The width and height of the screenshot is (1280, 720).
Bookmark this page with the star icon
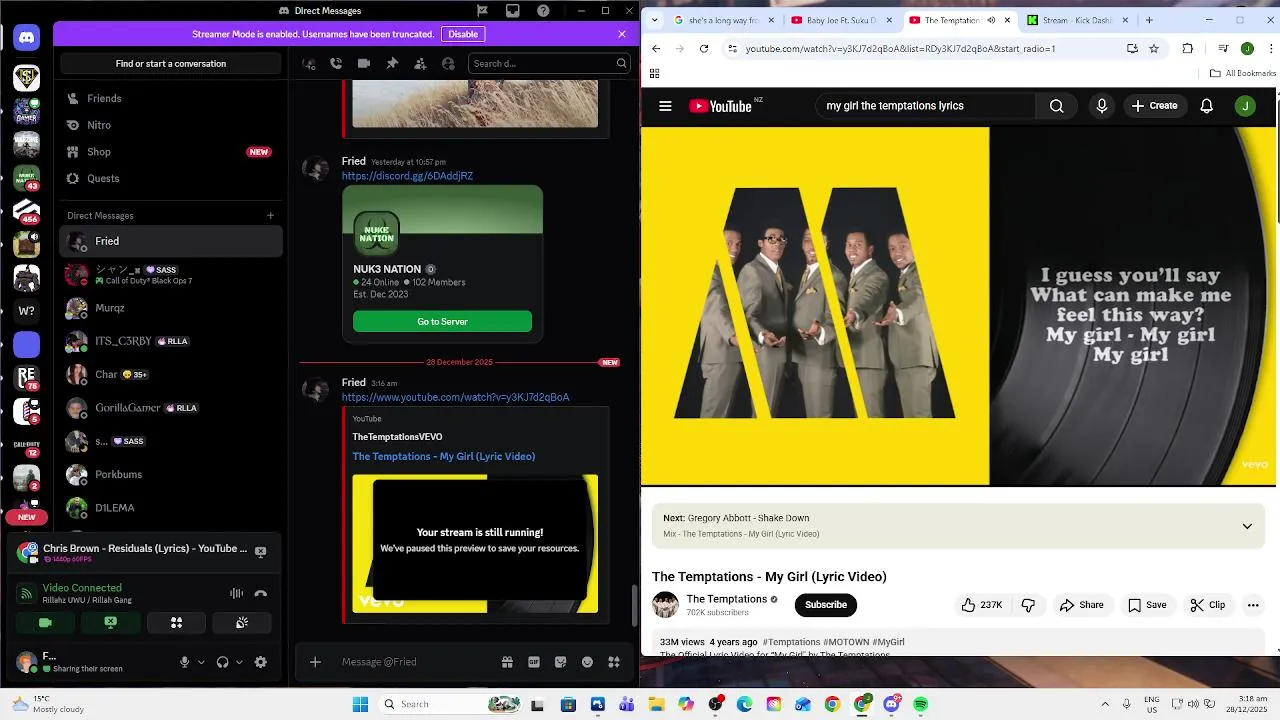pyautogui.click(x=1154, y=48)
